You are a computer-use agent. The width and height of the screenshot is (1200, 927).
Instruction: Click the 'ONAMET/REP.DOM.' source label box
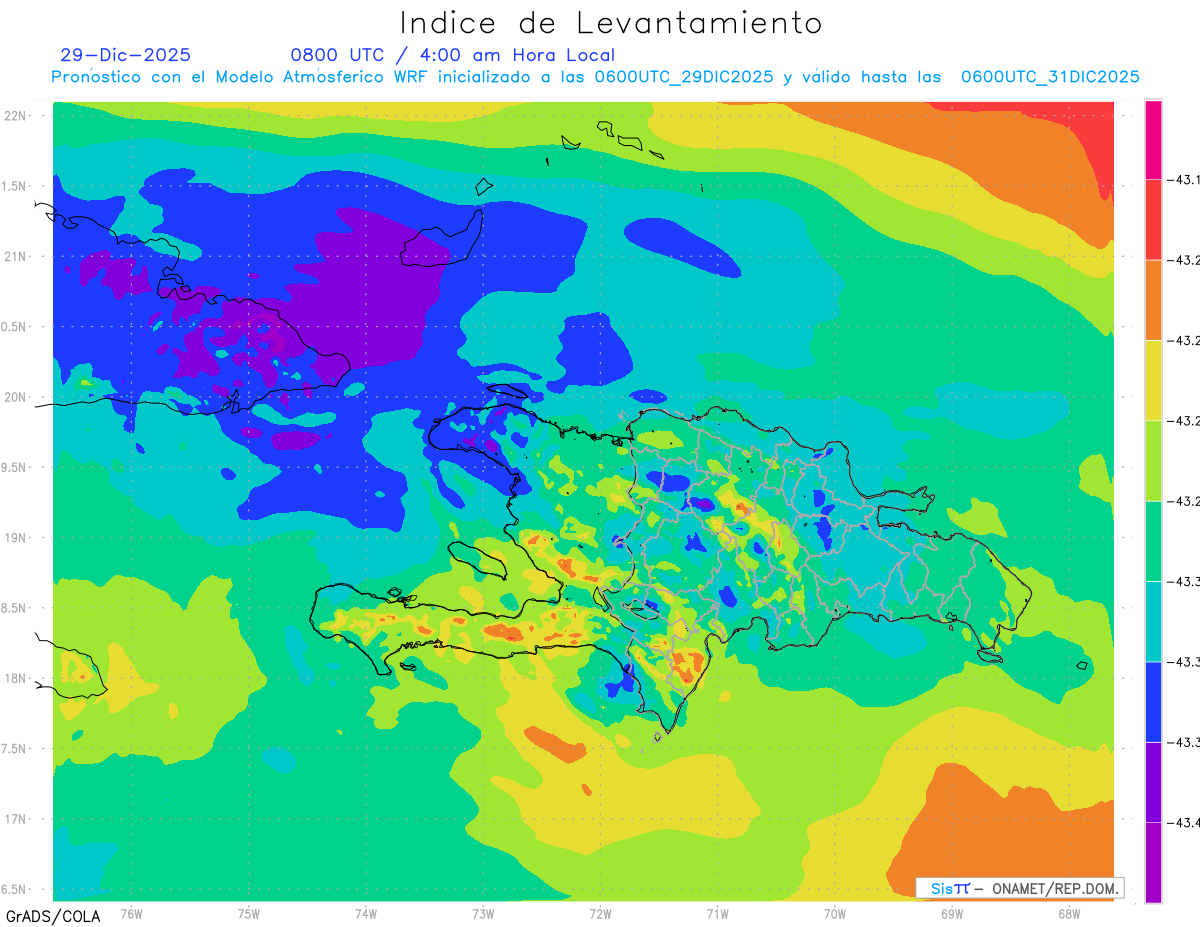pyautogui.click(x=1020, y=888)
